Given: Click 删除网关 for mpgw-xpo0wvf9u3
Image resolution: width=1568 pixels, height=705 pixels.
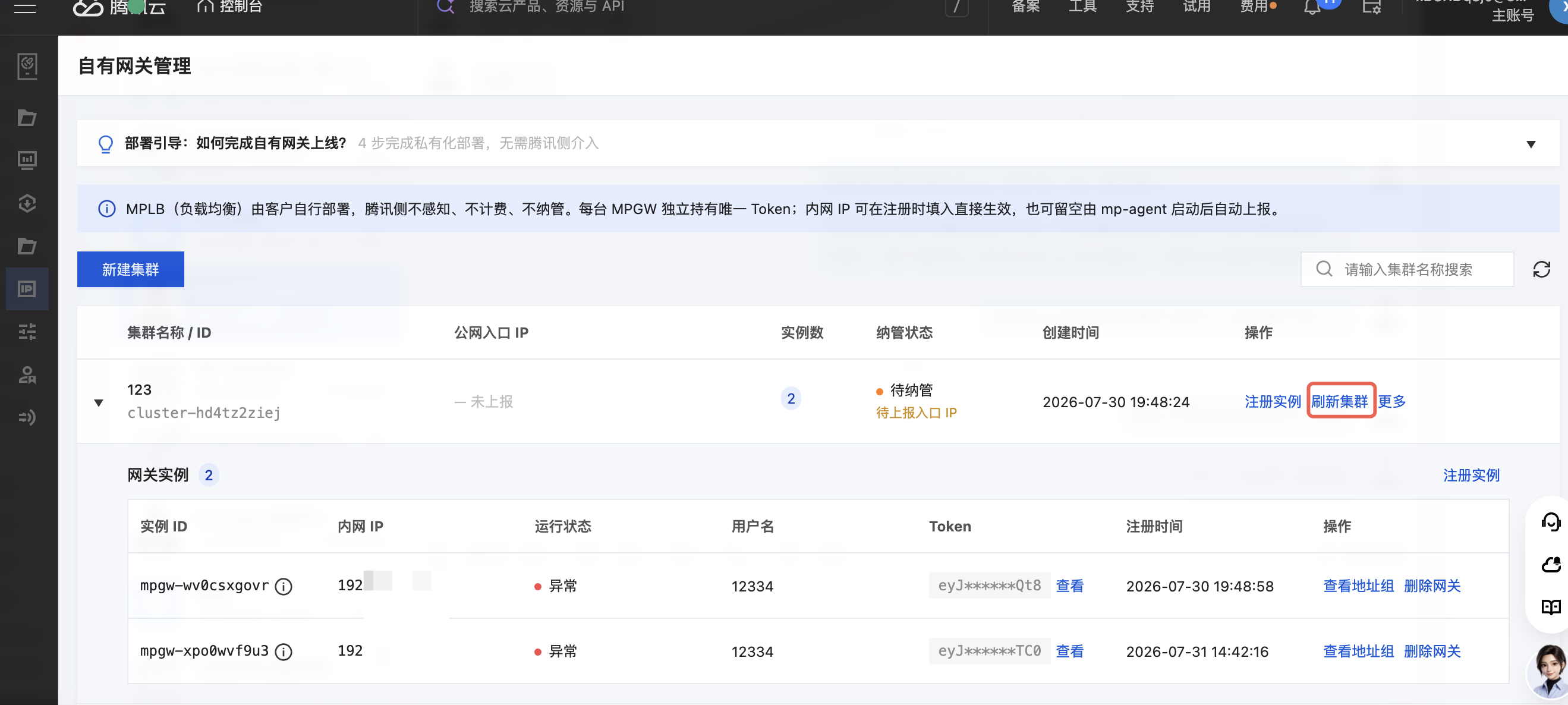Looking at the screenshot, I should [x=1432, y=652].
